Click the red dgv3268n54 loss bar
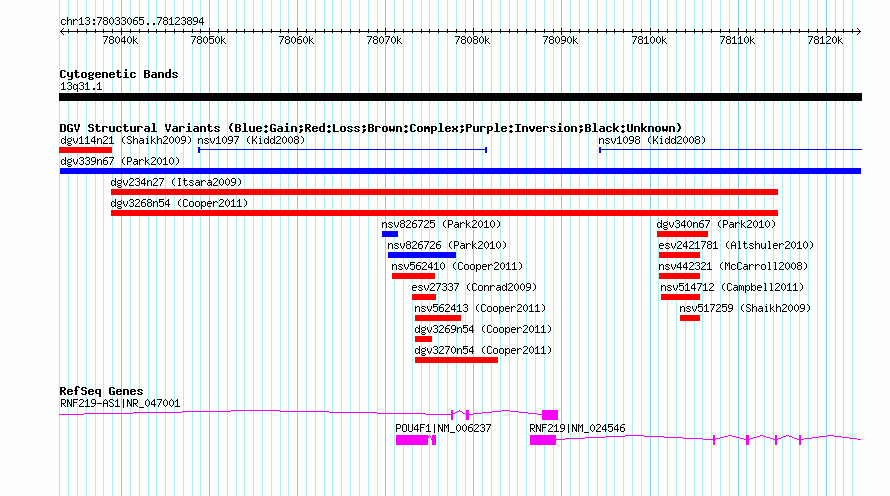Viewport: 890px width, 496px height. [444, 213]
